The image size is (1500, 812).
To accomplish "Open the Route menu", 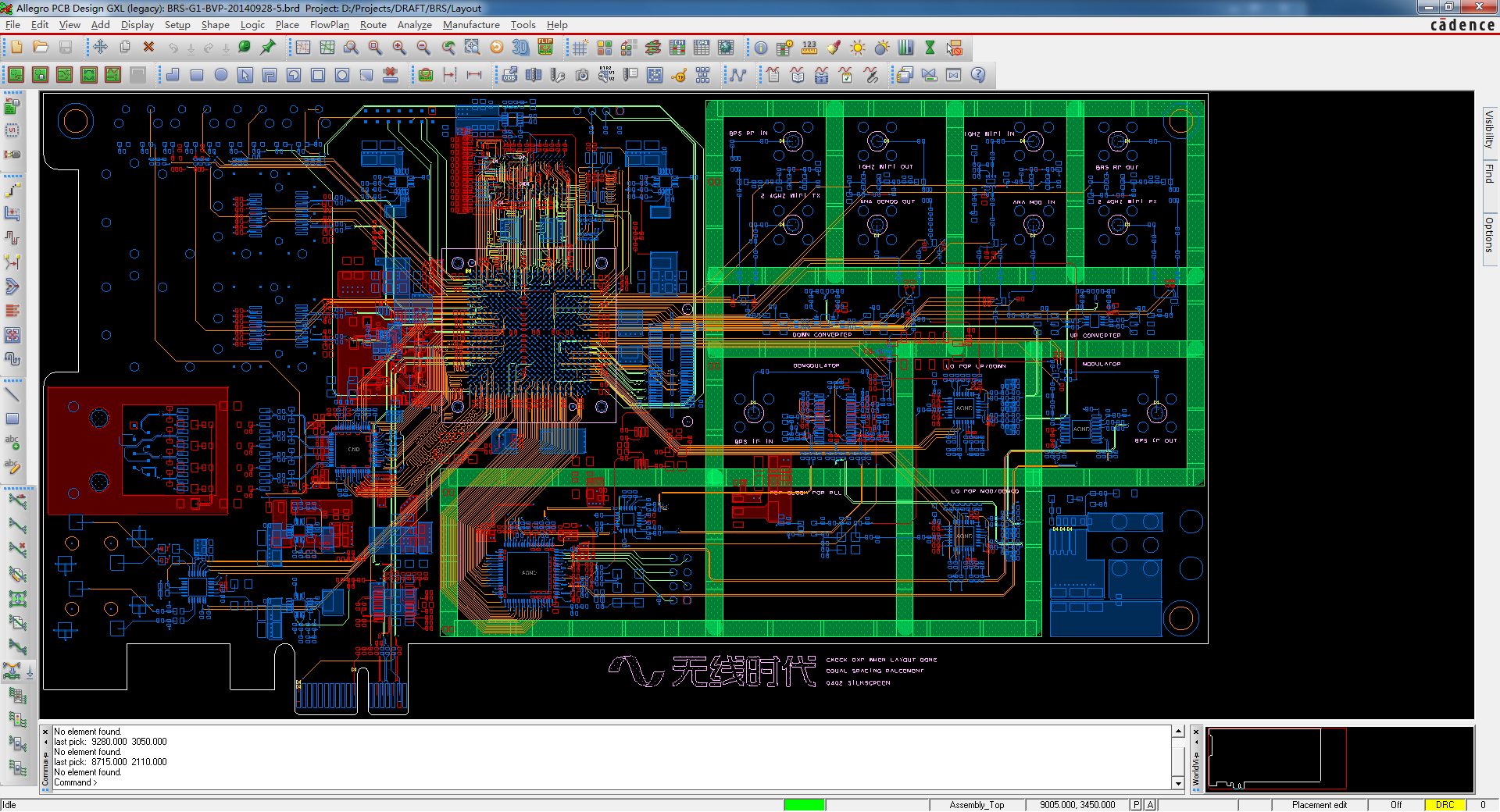I will (373, 25).
